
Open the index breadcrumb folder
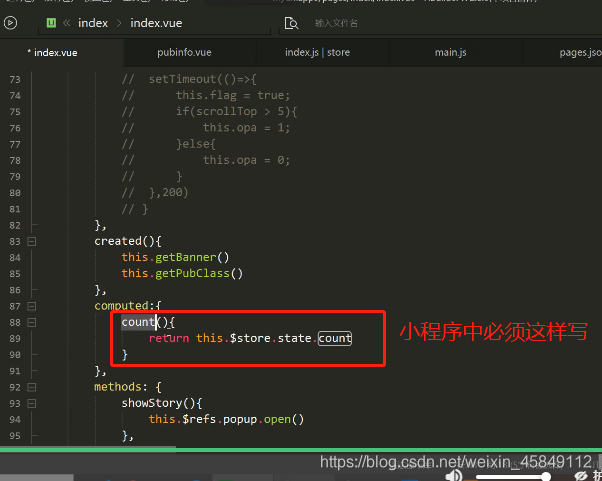point(93,23)
